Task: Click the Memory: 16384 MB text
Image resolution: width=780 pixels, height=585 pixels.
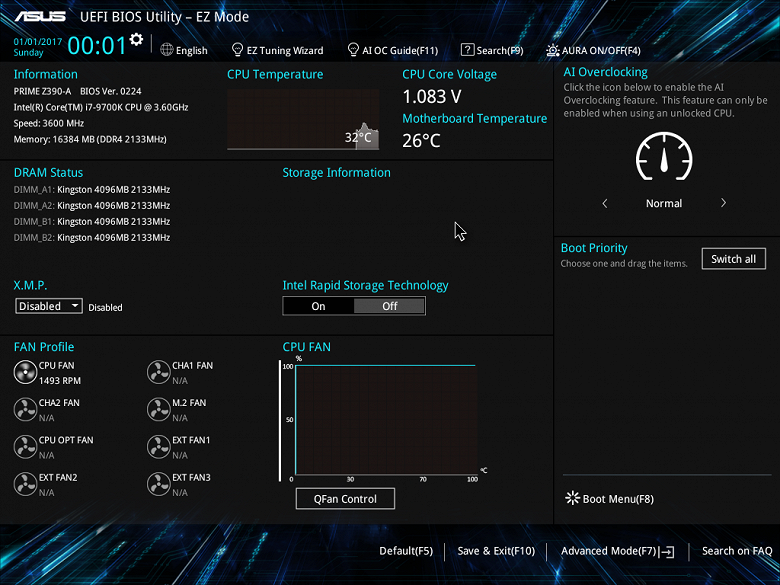Action: coord(90,139)
